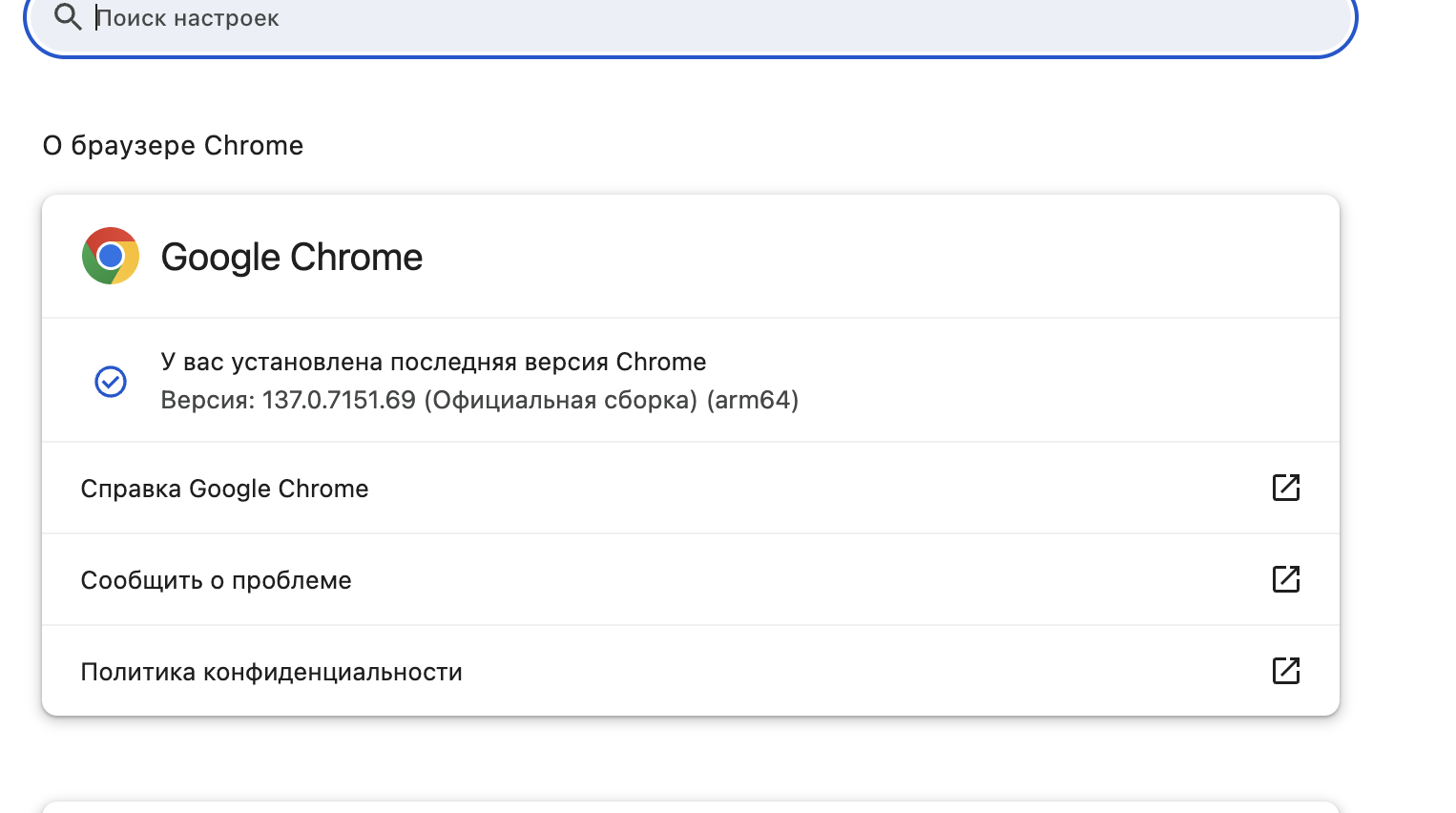Click the "Google Chrome" title text
The image size is (1456, 813).
(292, 258)
